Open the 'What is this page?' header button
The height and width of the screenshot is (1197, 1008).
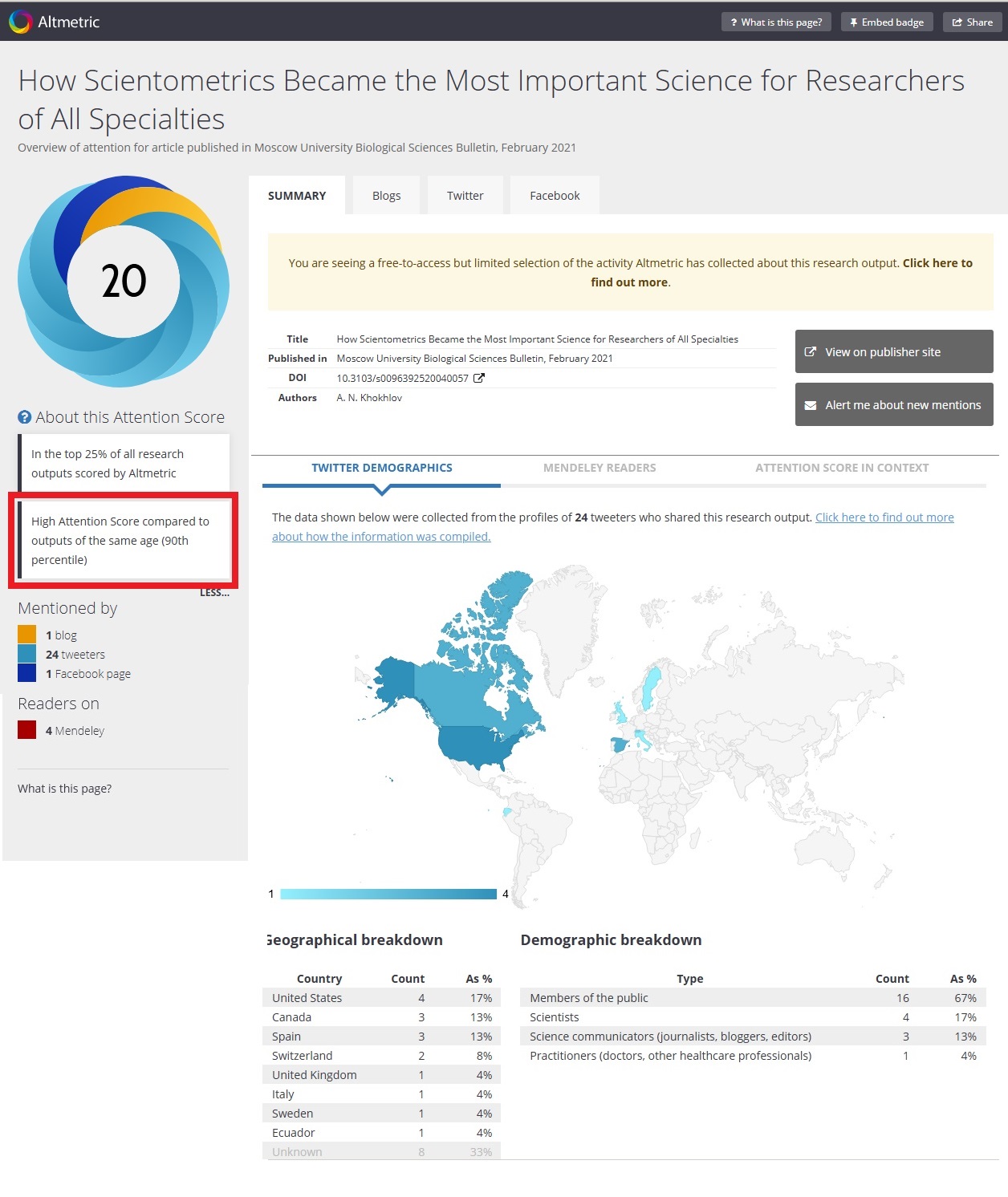(776, 22)
